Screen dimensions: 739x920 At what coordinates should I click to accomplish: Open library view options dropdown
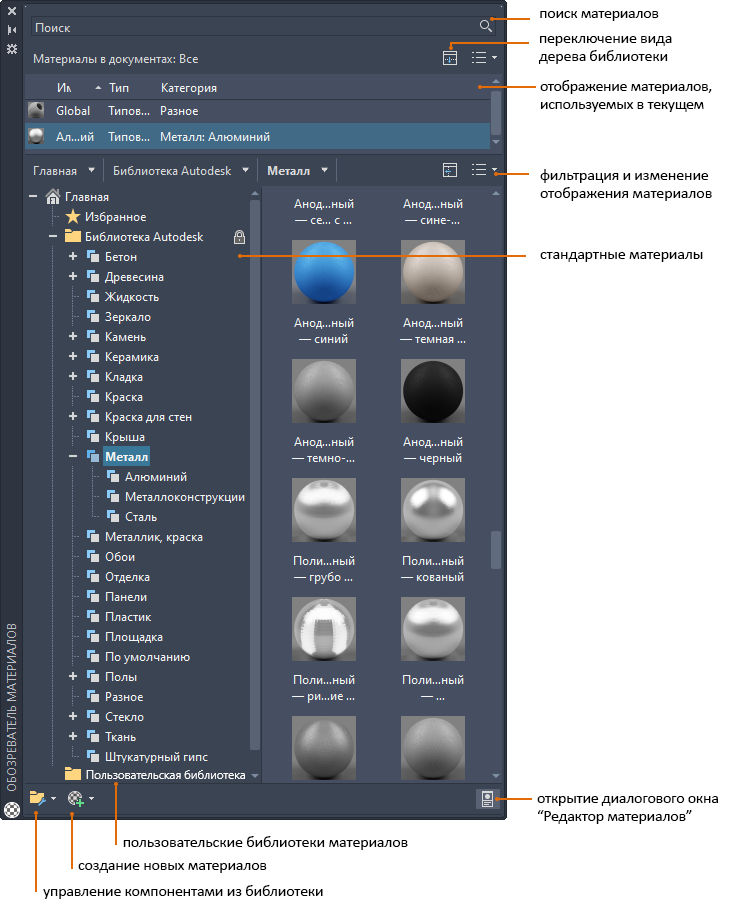coord(484,170)
